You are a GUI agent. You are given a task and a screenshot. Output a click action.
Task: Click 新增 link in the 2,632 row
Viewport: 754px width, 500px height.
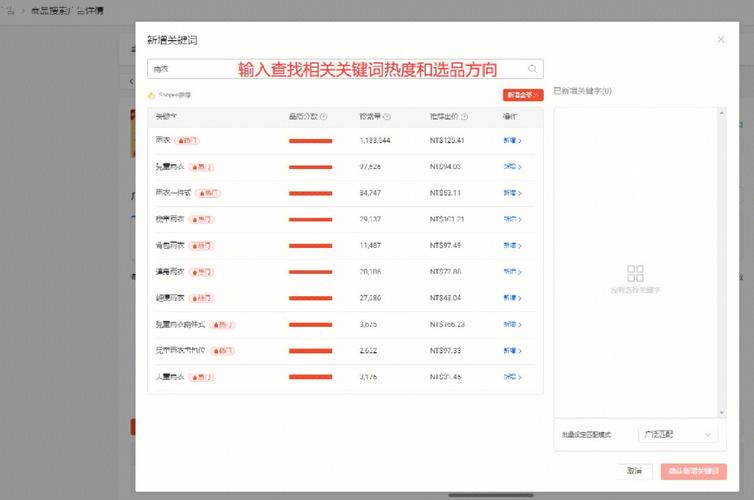pos(512,351)
